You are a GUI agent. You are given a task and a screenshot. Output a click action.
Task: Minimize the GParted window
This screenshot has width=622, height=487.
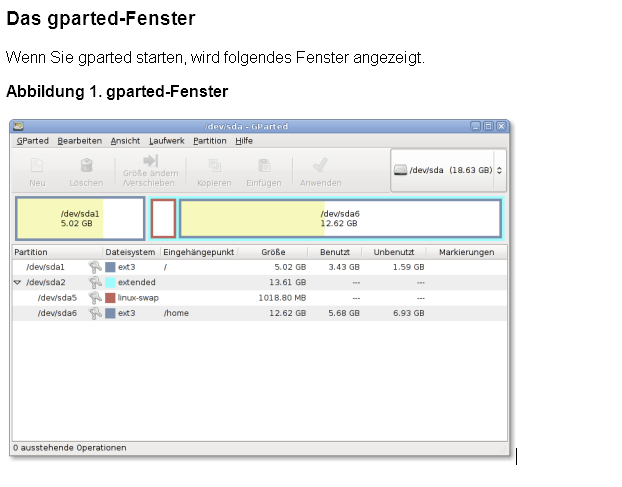click(x=475, y=126)
